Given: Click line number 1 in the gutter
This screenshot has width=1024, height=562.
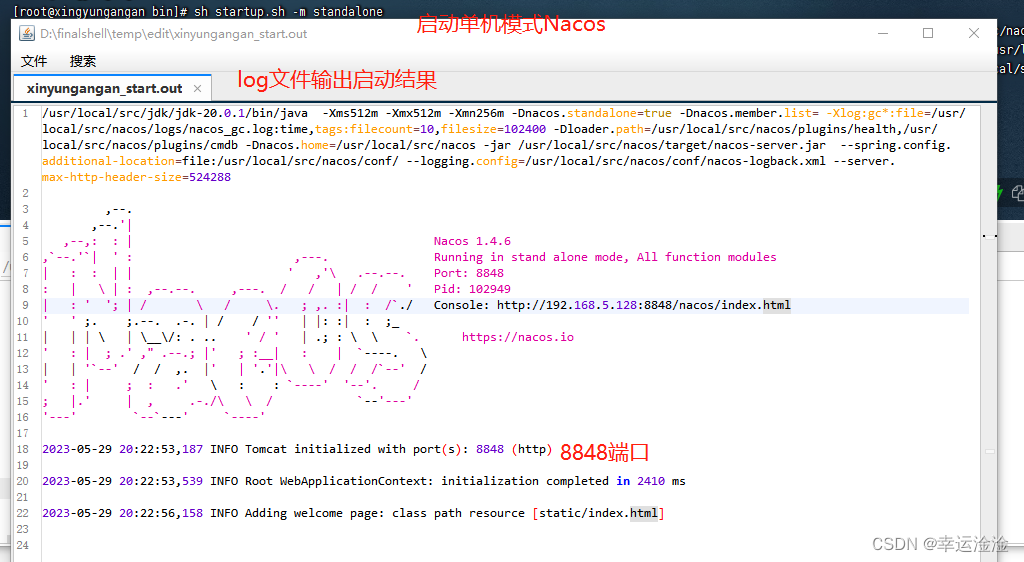Looking at the screenshot, I should click(x=25, y=113).
